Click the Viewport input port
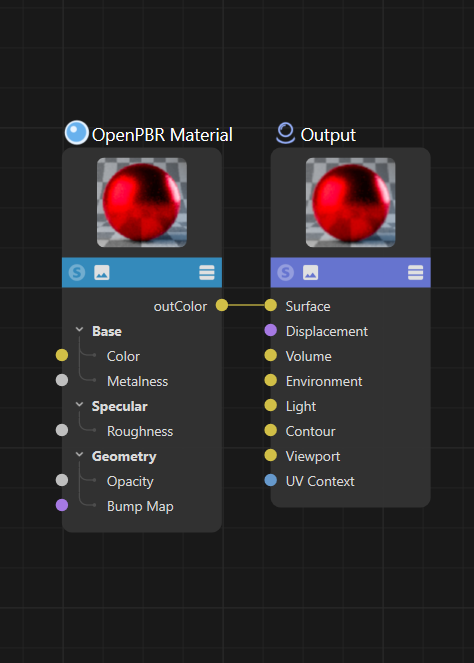Image resolution: width=474 pixels, height=663 pixels. tap(271, 455)
